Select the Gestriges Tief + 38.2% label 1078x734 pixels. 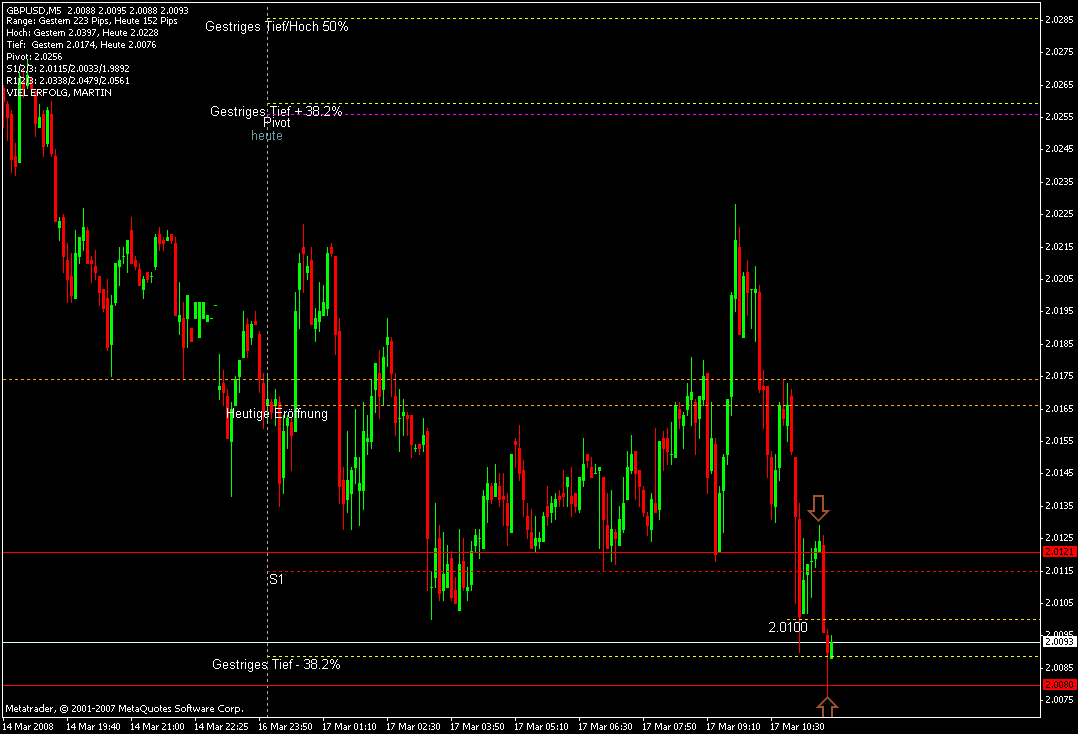(x=276, y=111)
